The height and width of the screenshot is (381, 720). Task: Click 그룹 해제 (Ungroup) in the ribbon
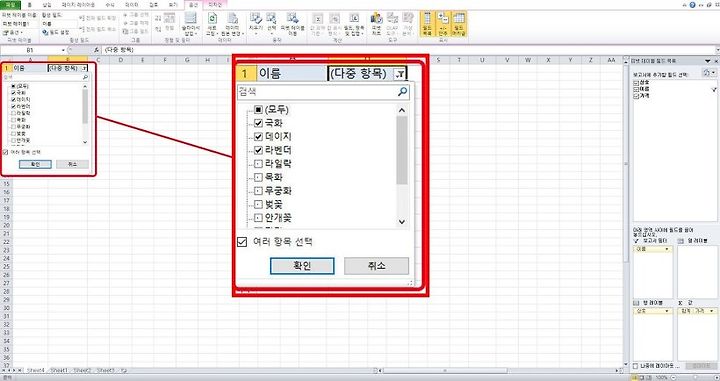tap(135, 23)
